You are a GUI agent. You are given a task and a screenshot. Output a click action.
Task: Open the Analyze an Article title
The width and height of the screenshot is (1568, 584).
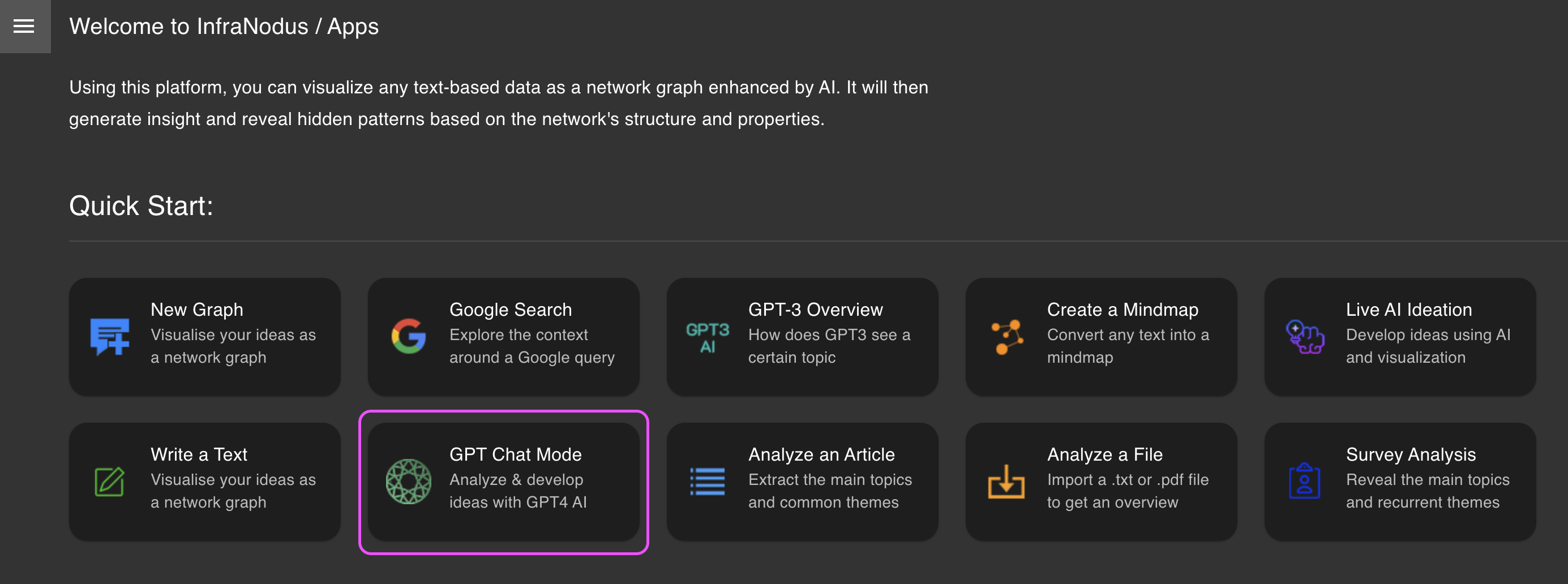pos(822,454)
